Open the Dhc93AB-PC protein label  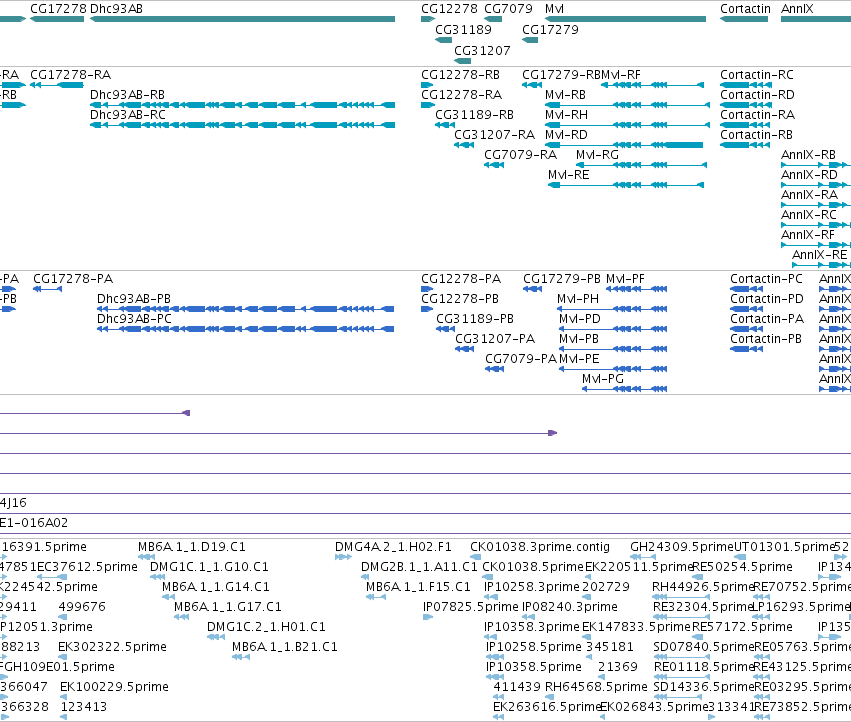pyautogui.click(x=134, y=319)
